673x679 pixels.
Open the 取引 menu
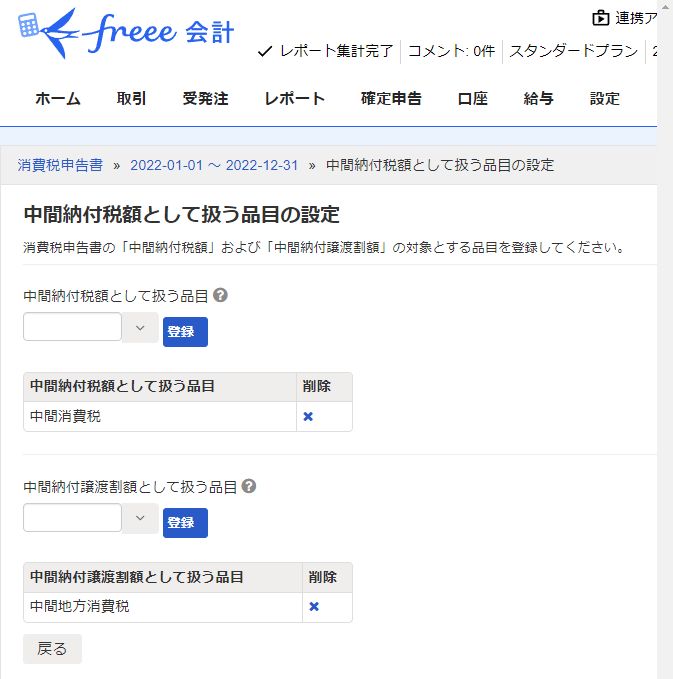point(131,98)
